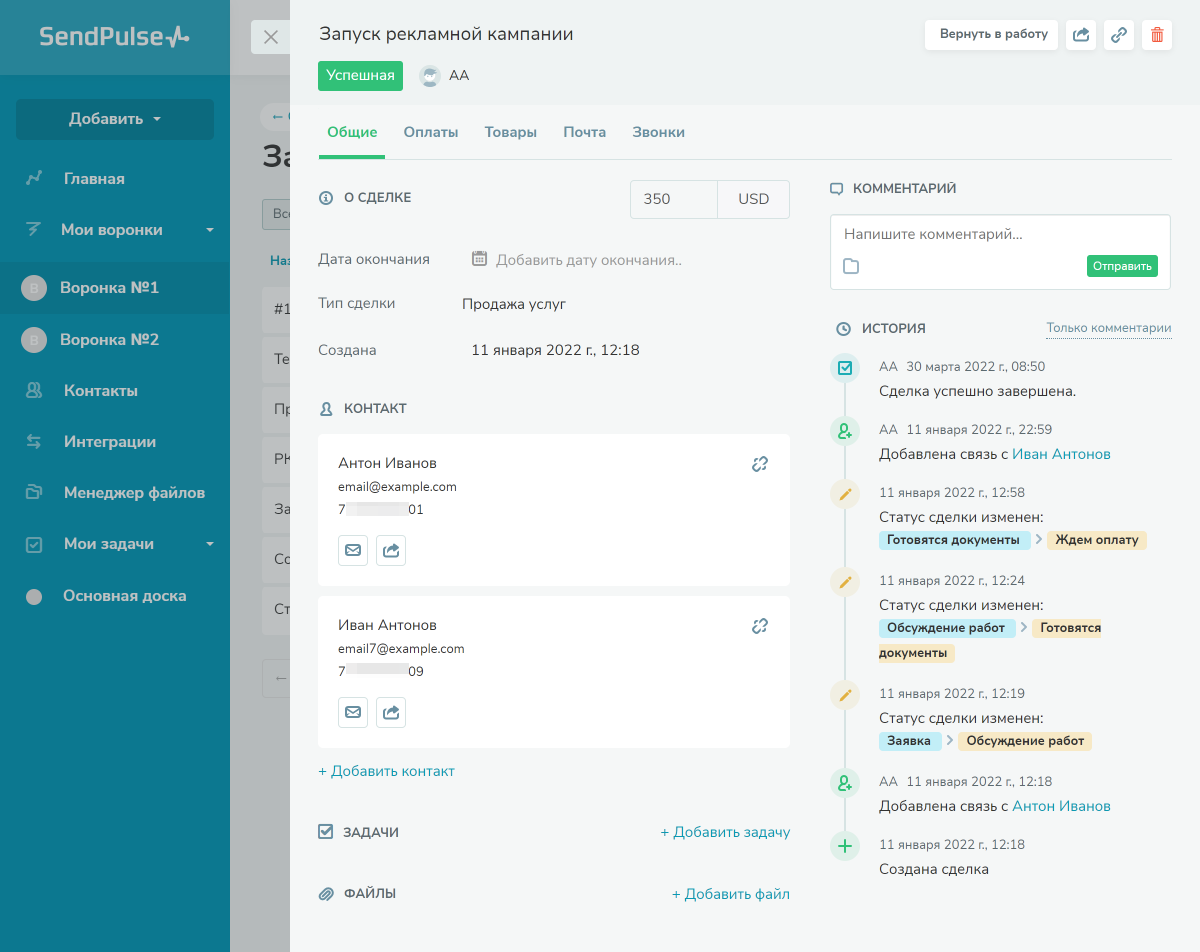Click the AA responsible user avatar

(x=430, y=76)
